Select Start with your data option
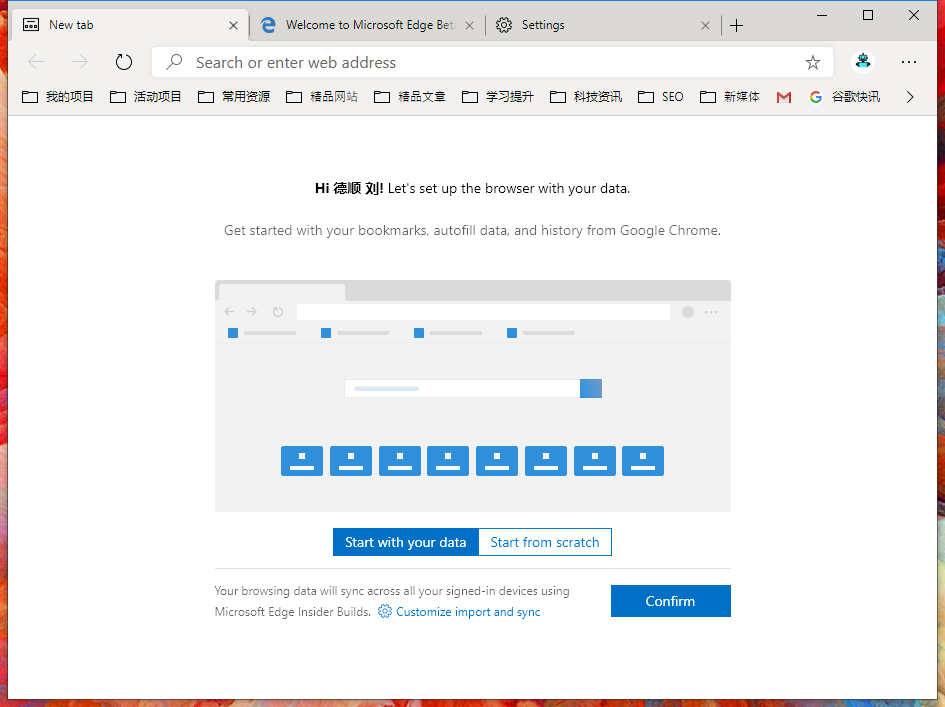Screen dimensions: 945x707 406,542
